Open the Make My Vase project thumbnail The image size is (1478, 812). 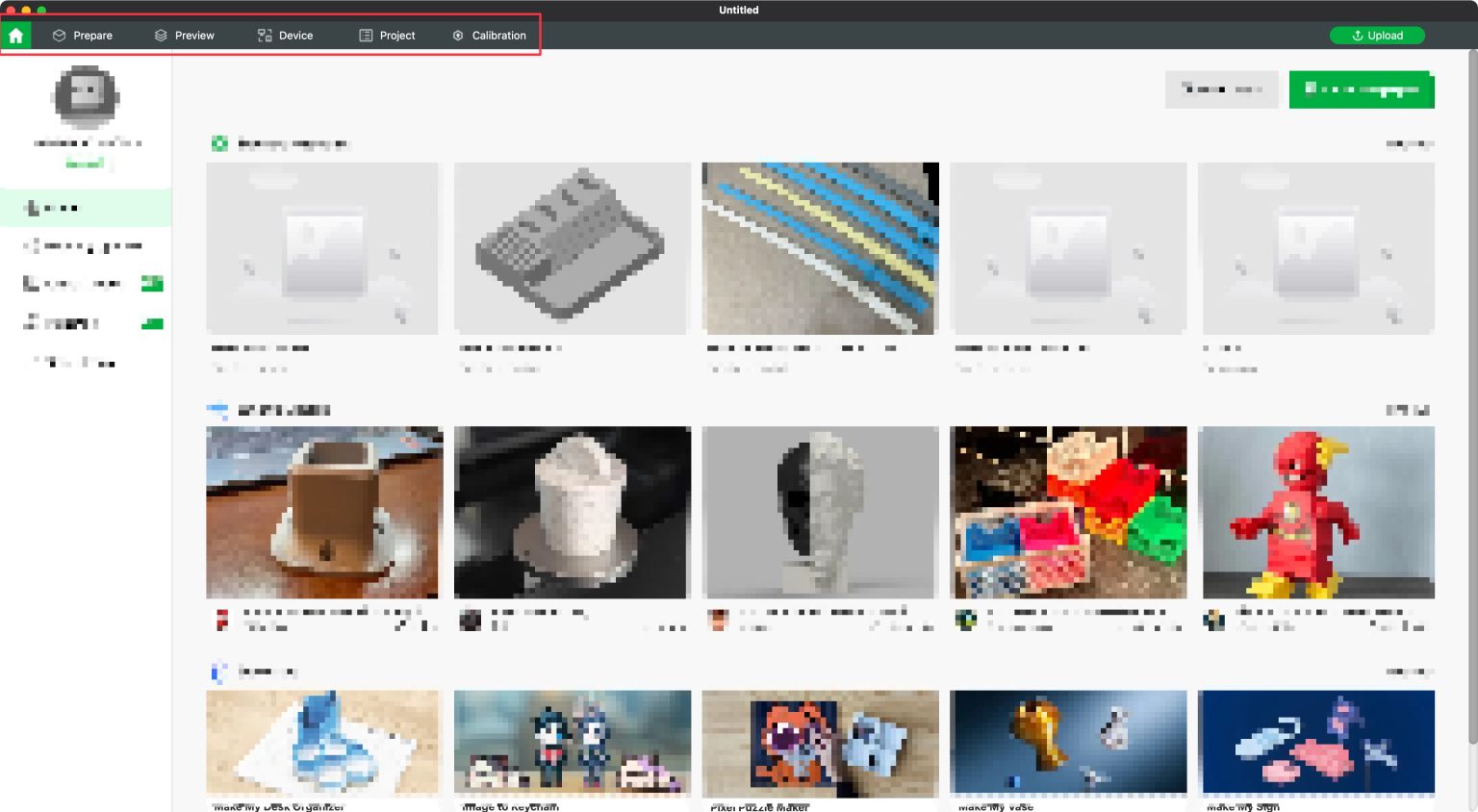[x=1068, y=742]
